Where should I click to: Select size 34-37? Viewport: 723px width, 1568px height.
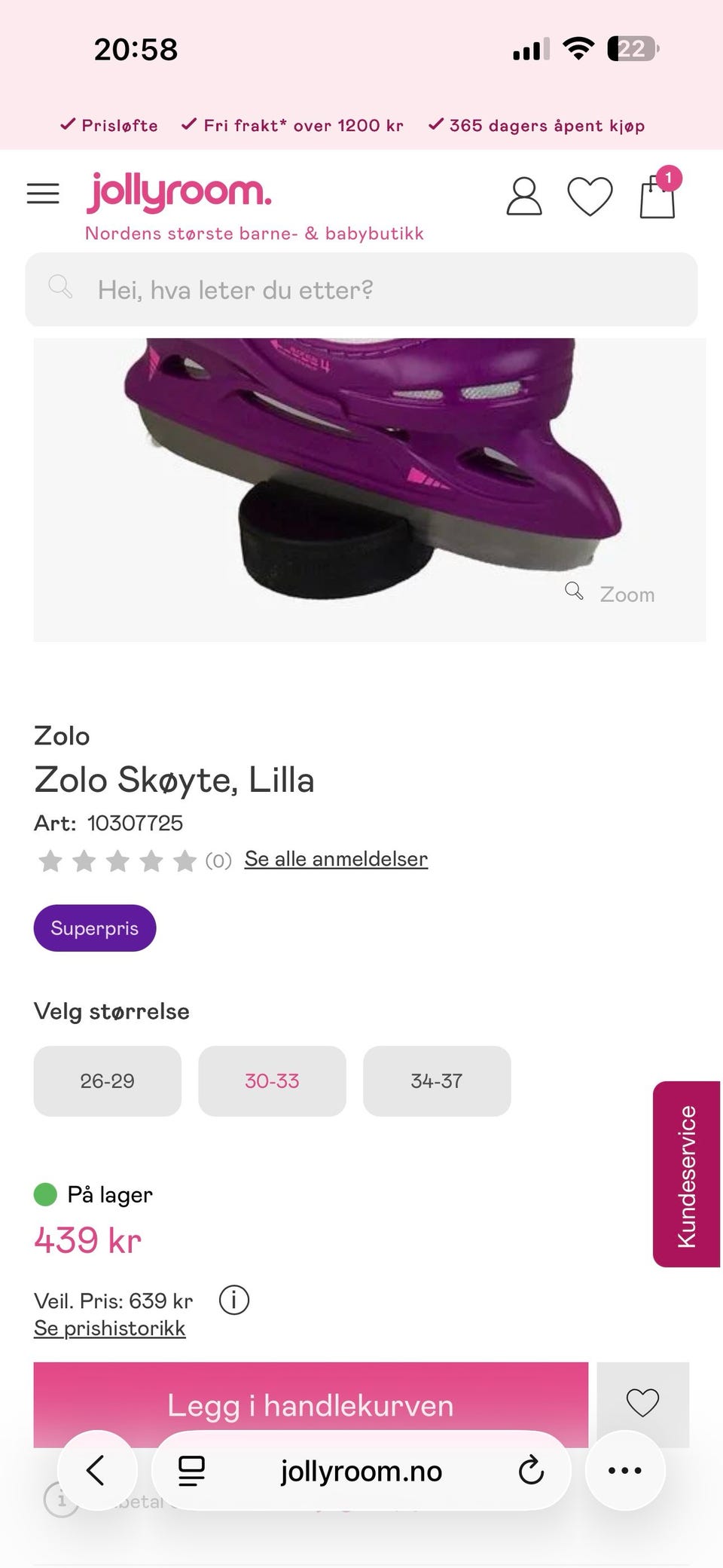437,1080
